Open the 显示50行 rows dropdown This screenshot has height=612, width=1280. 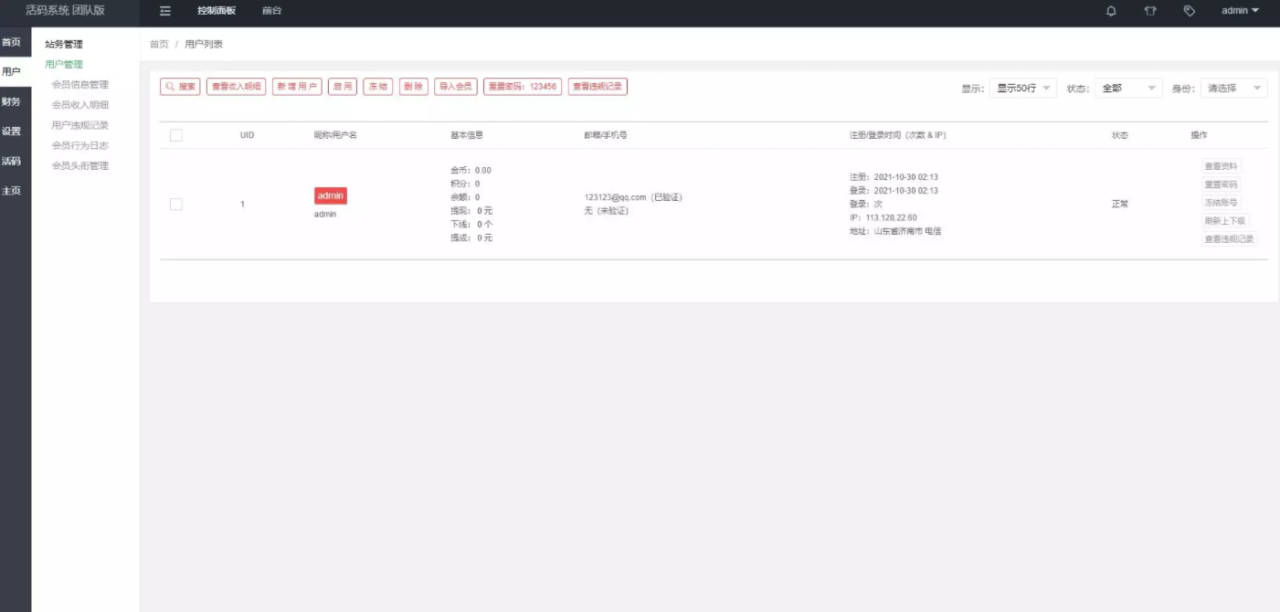[x=1023, y=88]
